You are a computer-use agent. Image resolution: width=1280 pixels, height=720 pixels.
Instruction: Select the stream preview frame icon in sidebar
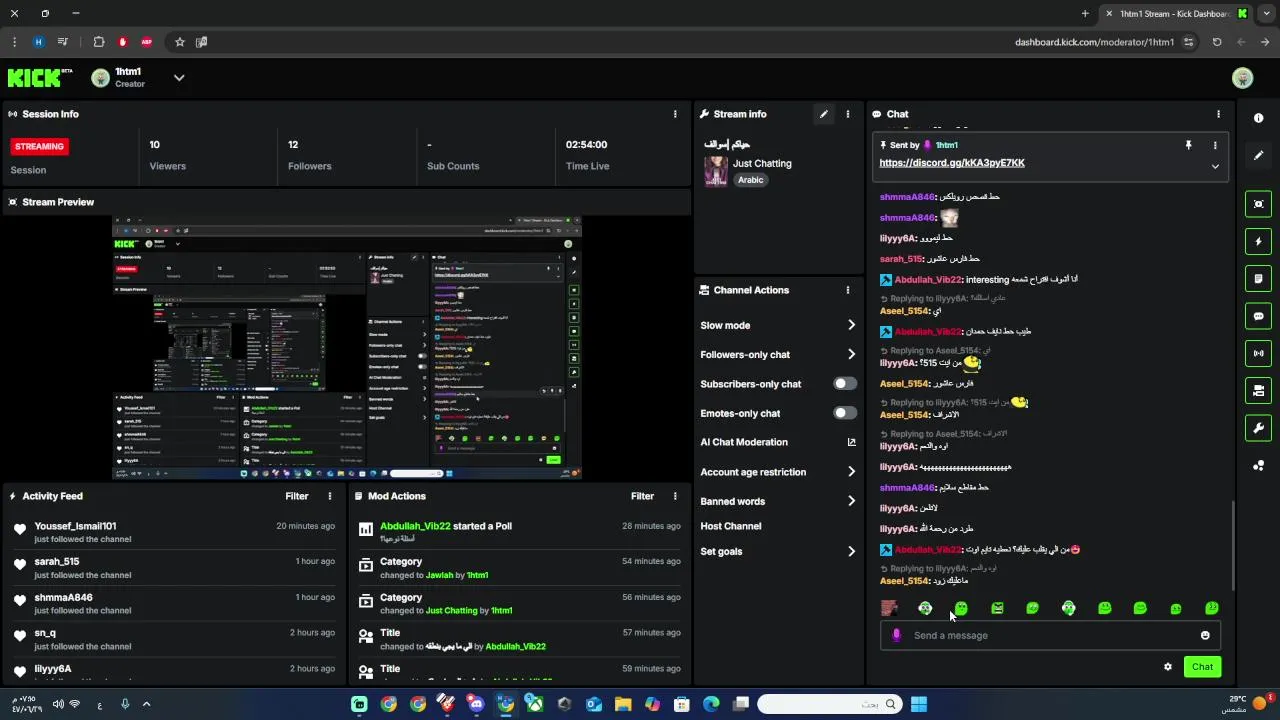click(x=1258, y=204)
